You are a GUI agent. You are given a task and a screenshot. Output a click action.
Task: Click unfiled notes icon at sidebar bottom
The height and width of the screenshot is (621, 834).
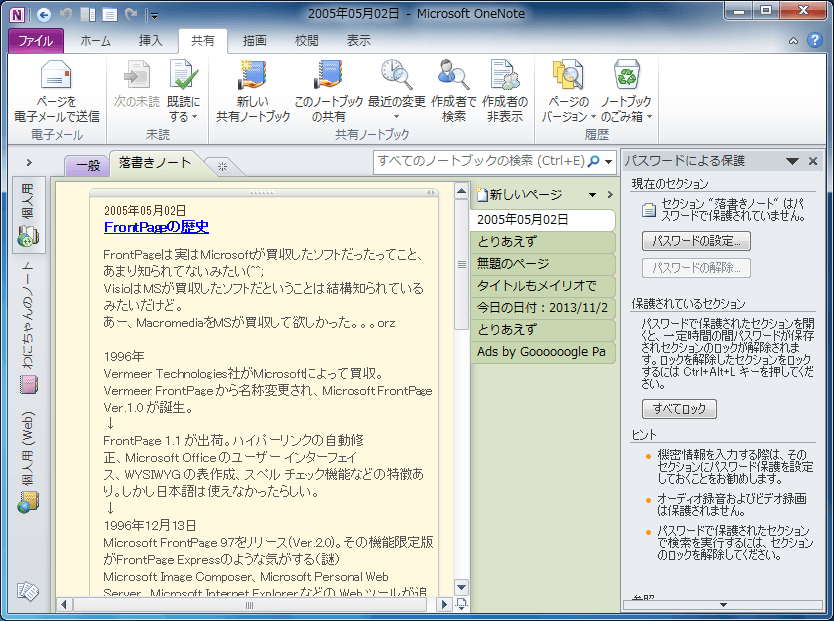(x=28, y=590)
